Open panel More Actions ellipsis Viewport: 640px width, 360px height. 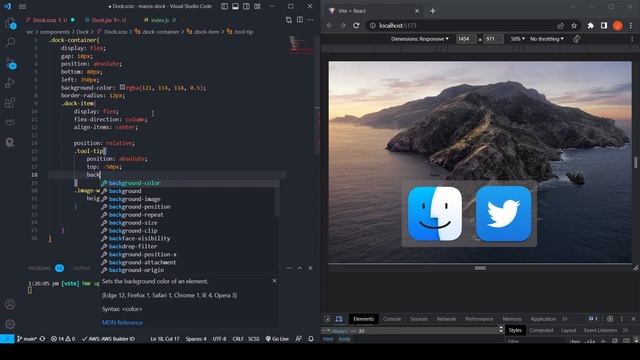(289, 268)
